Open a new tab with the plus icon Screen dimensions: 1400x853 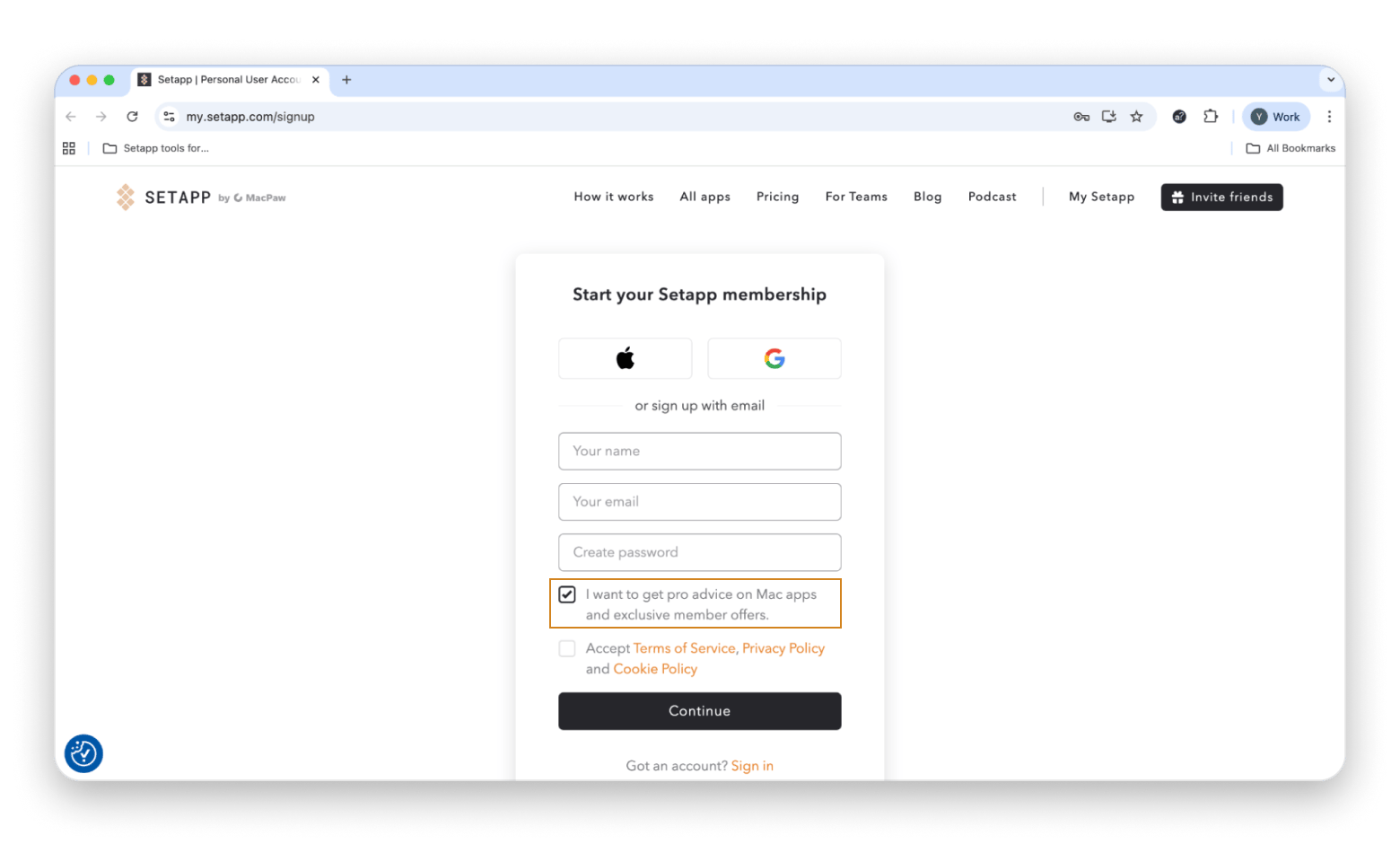(x=346, y=80)
